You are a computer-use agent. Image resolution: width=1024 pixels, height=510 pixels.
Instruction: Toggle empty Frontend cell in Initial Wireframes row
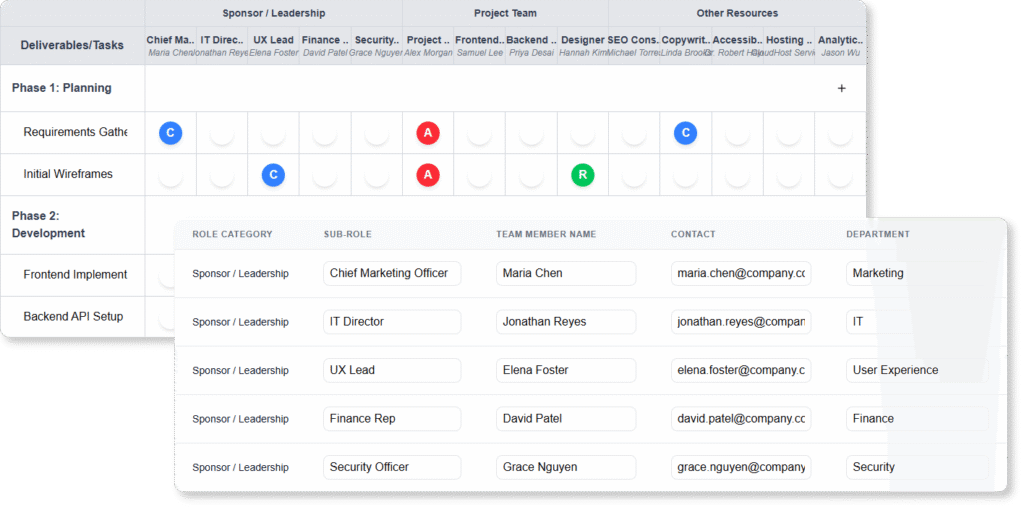pyautogui.click(x=479, y=175)
